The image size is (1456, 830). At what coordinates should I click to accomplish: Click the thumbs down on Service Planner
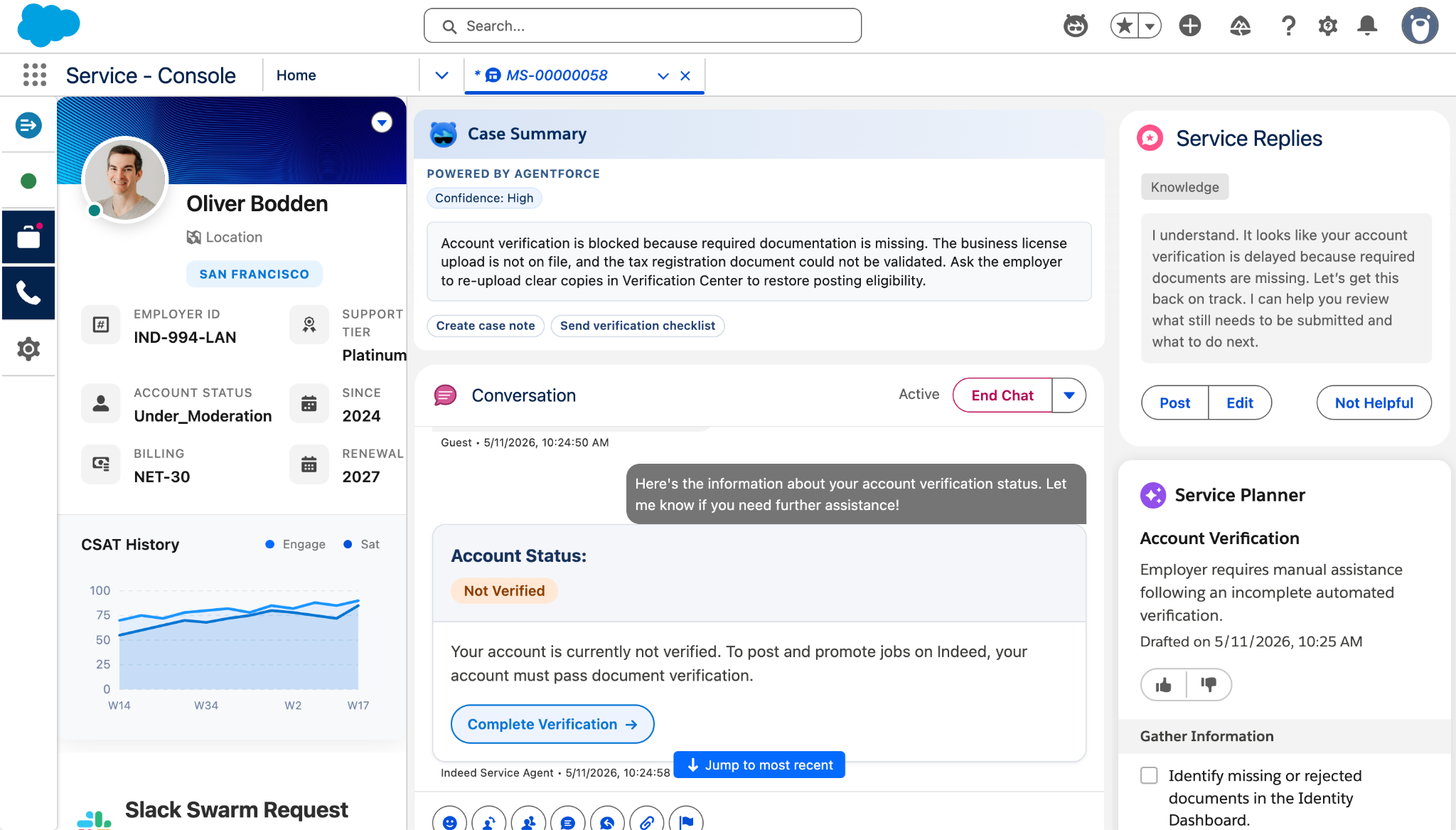1209,685
